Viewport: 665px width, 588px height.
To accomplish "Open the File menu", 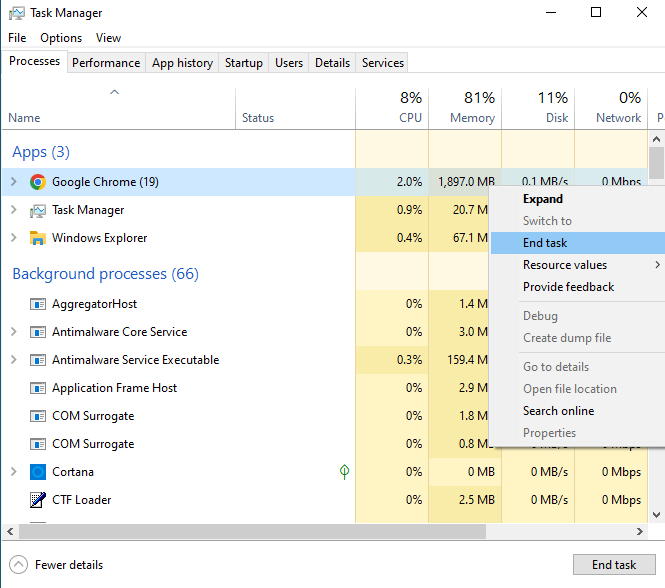I will [x=17, y=38].
